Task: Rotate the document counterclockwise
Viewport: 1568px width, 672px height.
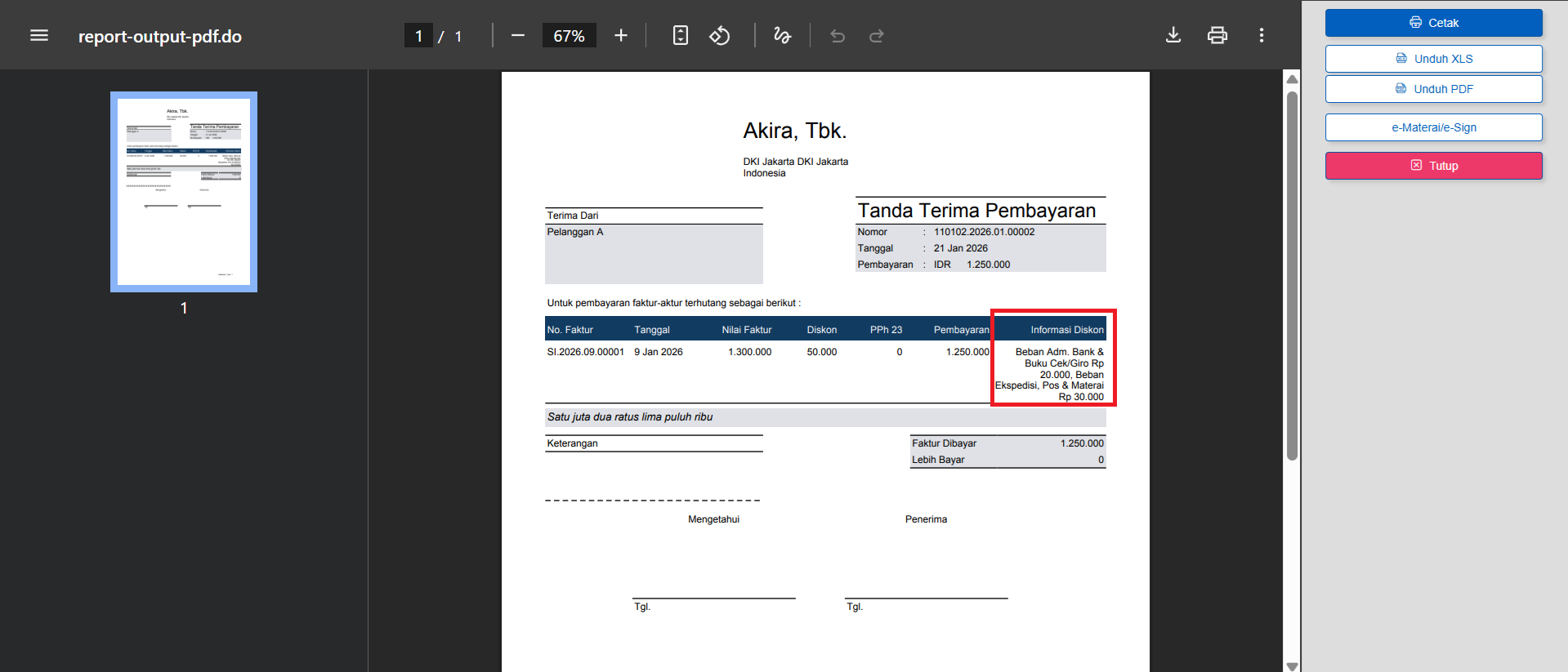Action: coord(719,36)
